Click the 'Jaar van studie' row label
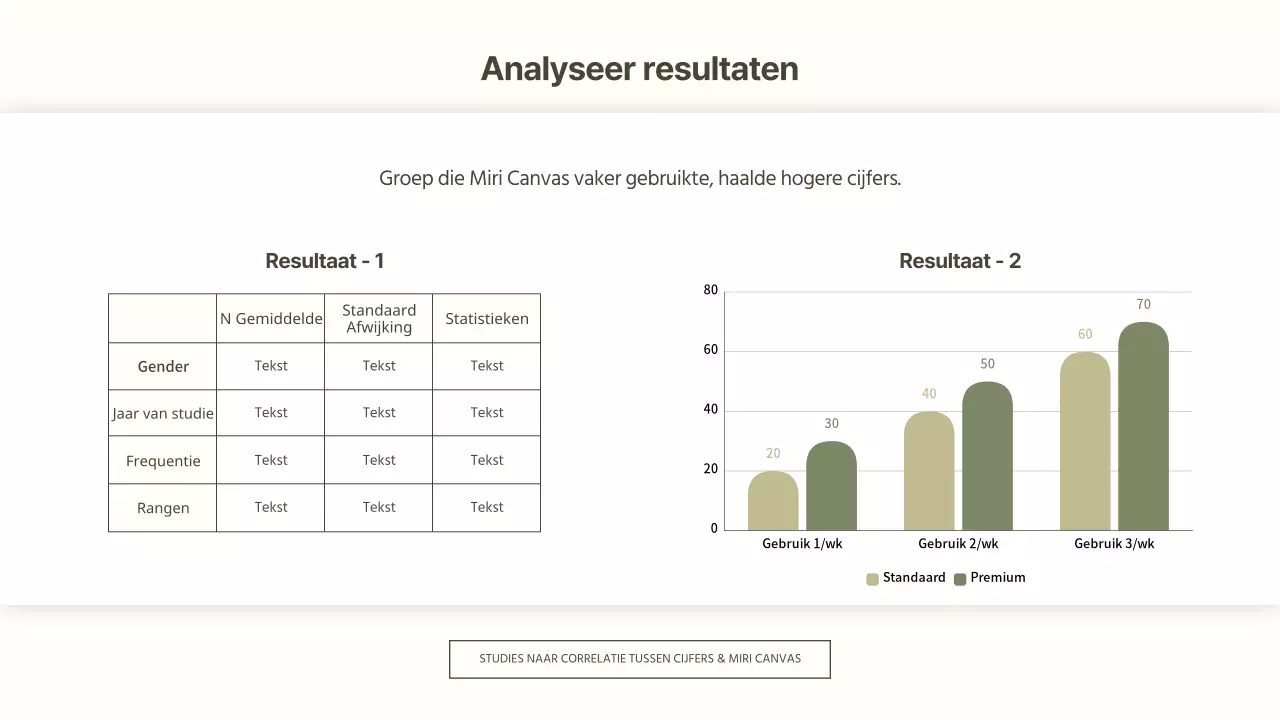The image size is (1280, 720). (163, 413)
